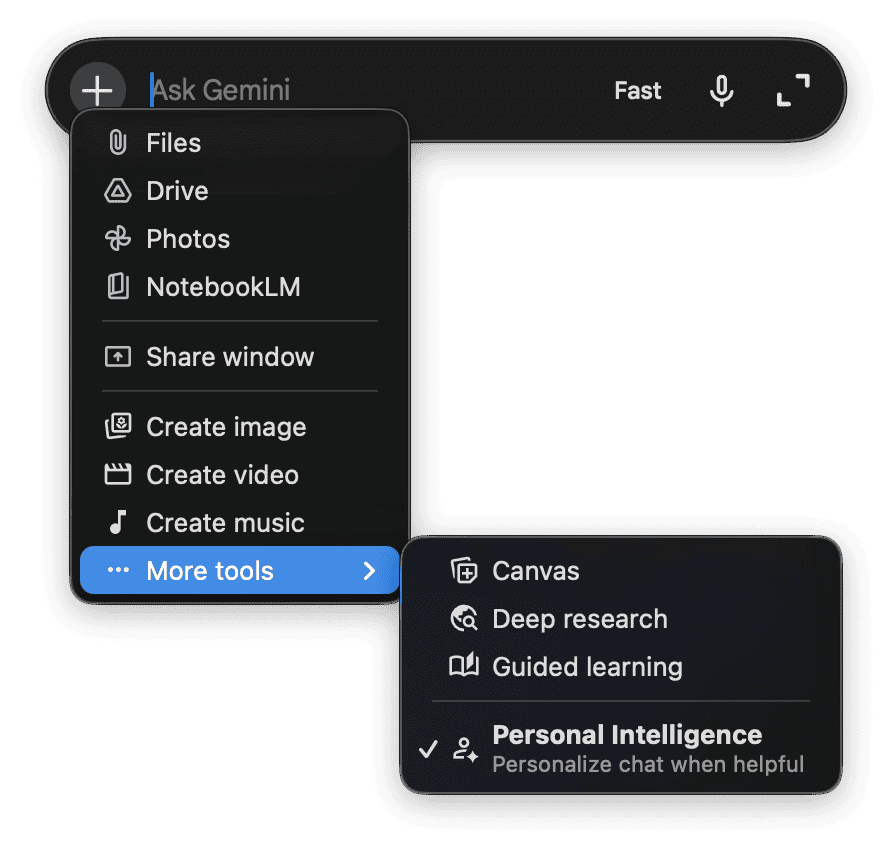The width and height of the screenshot is (892, 848).
Task: Click the microphone icon for voice input
Action: [721, 91]
